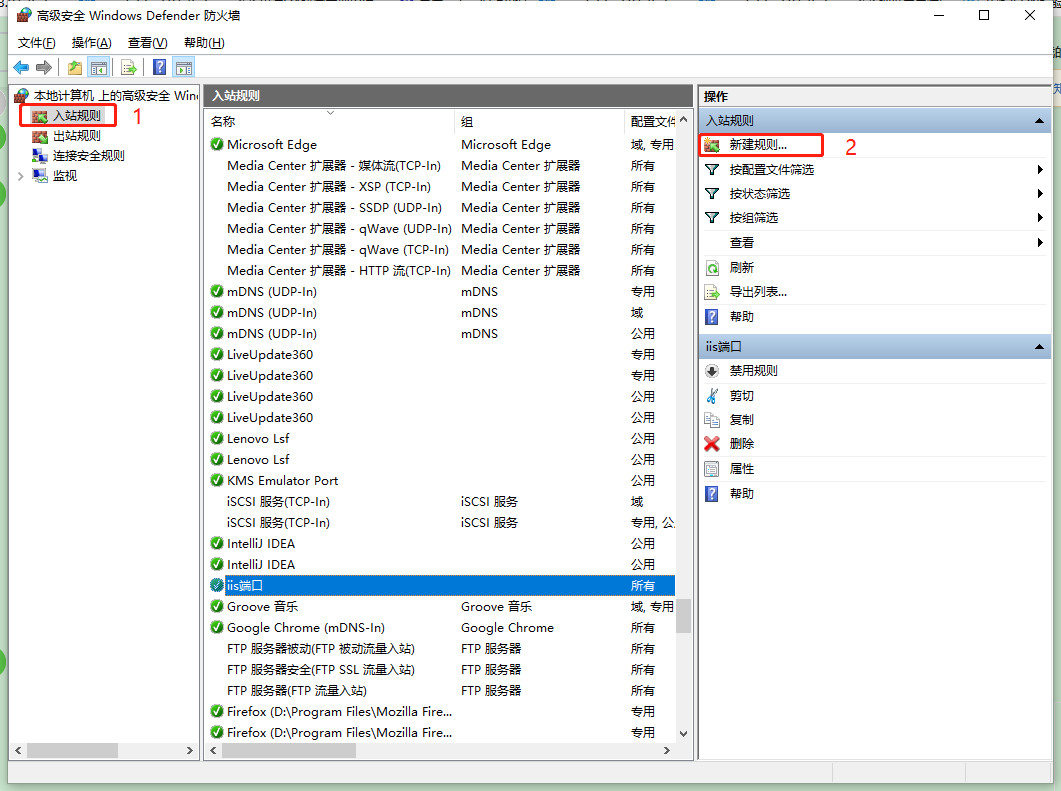Collapse the 入站规则 actions section
1061x791 pixels.
pos(1039,121)
